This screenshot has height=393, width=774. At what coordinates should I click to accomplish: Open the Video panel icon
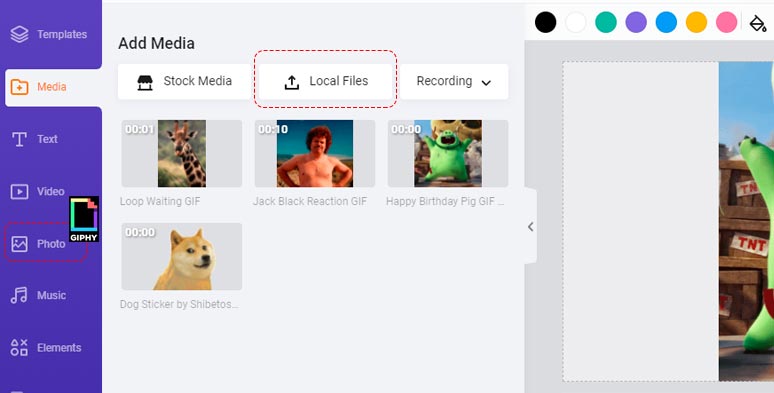point(19,192)
